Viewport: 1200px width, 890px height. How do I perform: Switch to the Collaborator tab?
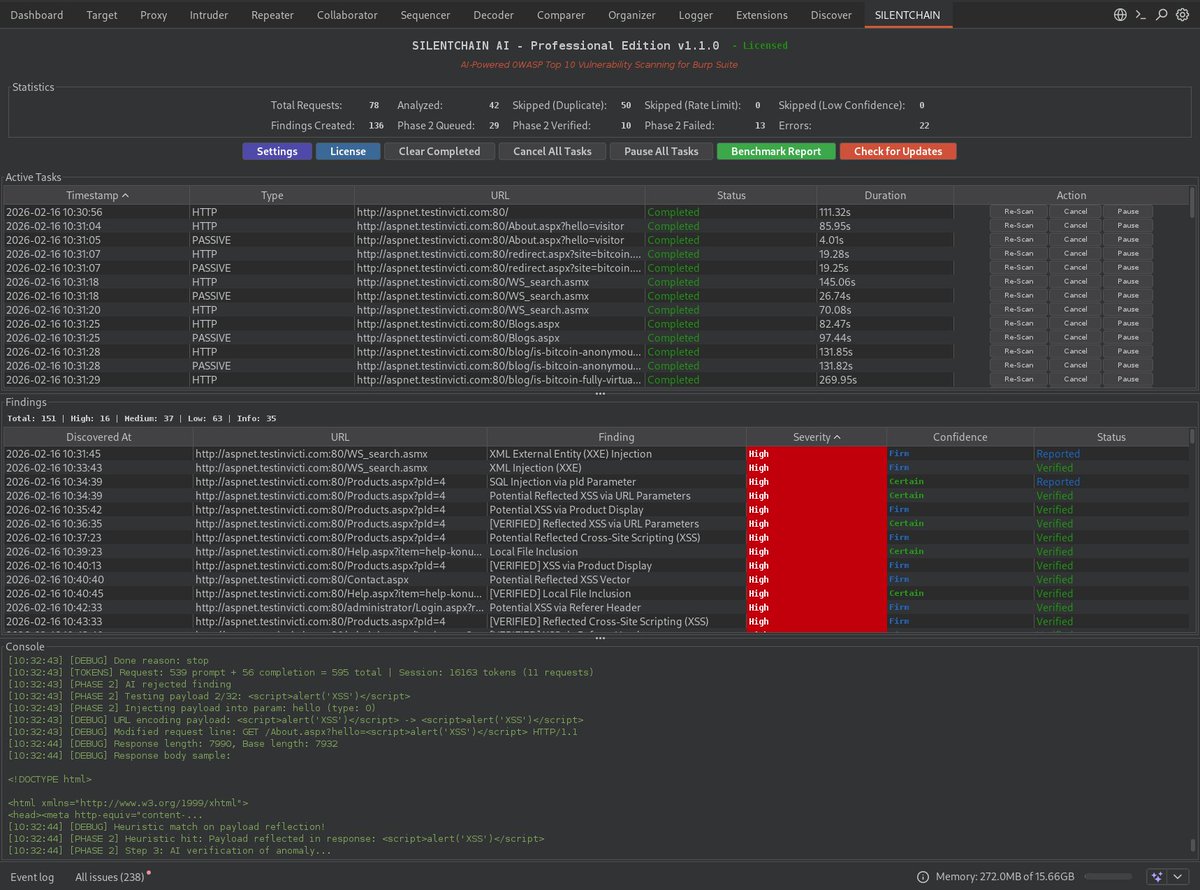(347, 15)
